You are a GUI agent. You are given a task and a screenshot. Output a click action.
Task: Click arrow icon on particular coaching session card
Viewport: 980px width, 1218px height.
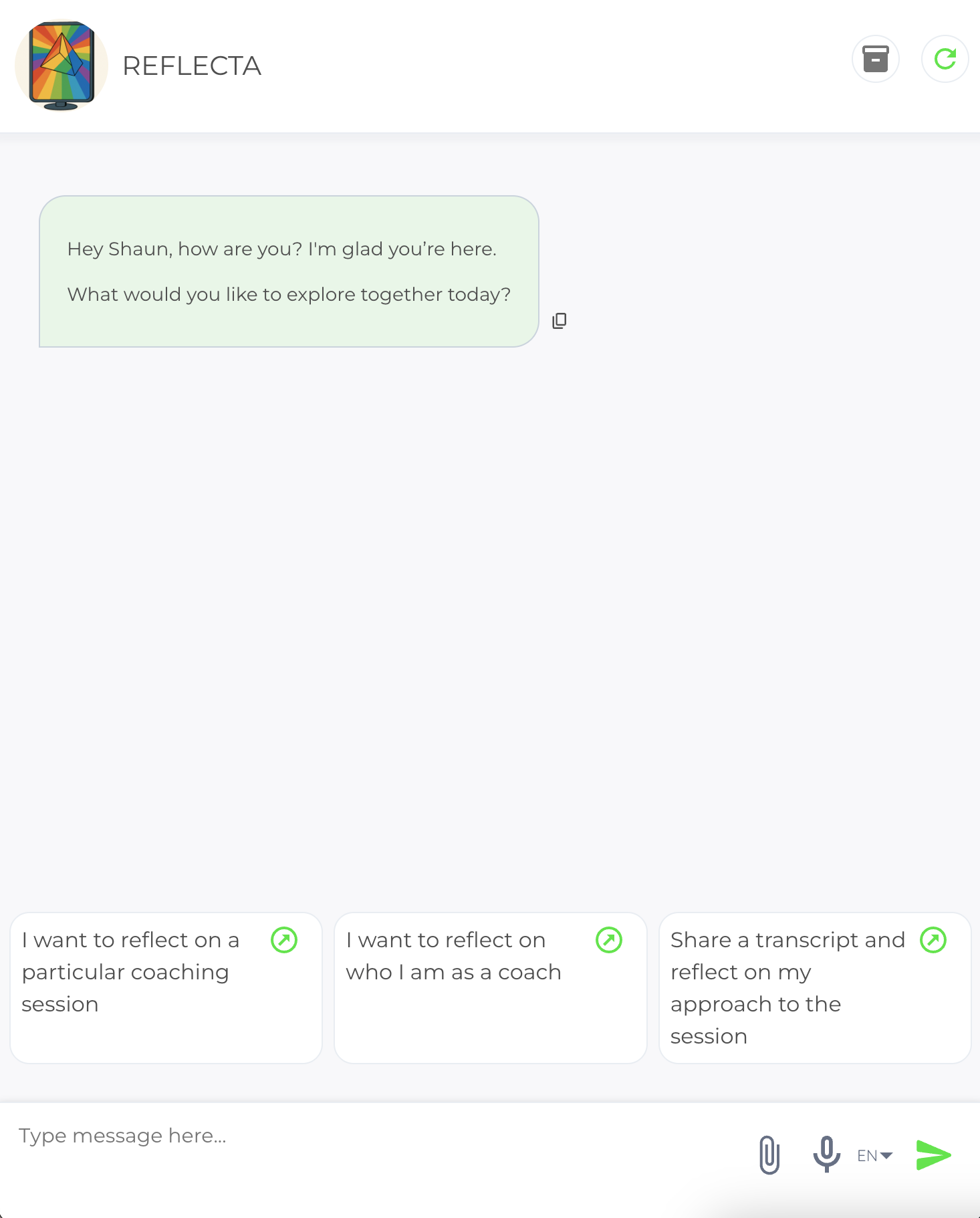tap(284, 940)
